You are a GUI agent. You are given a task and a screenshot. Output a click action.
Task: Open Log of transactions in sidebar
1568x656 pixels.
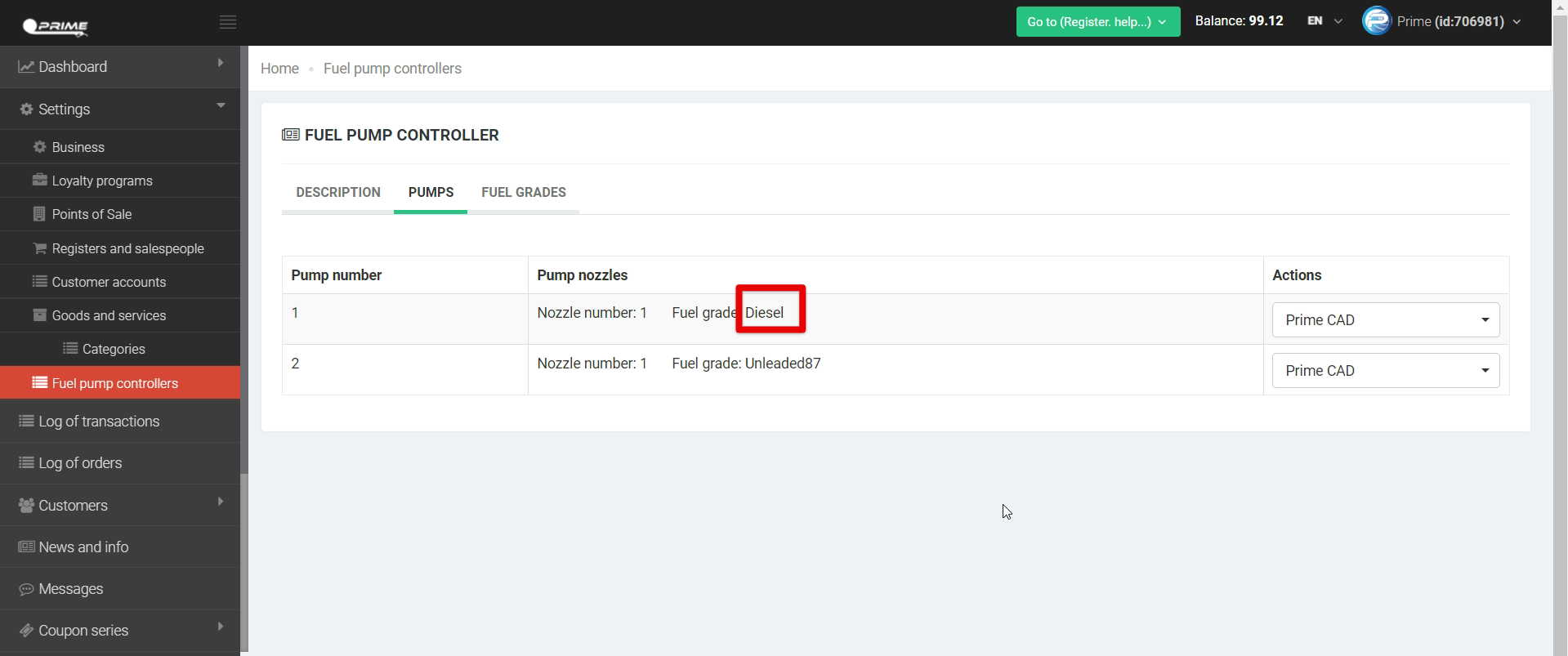[x=99, y=422]
